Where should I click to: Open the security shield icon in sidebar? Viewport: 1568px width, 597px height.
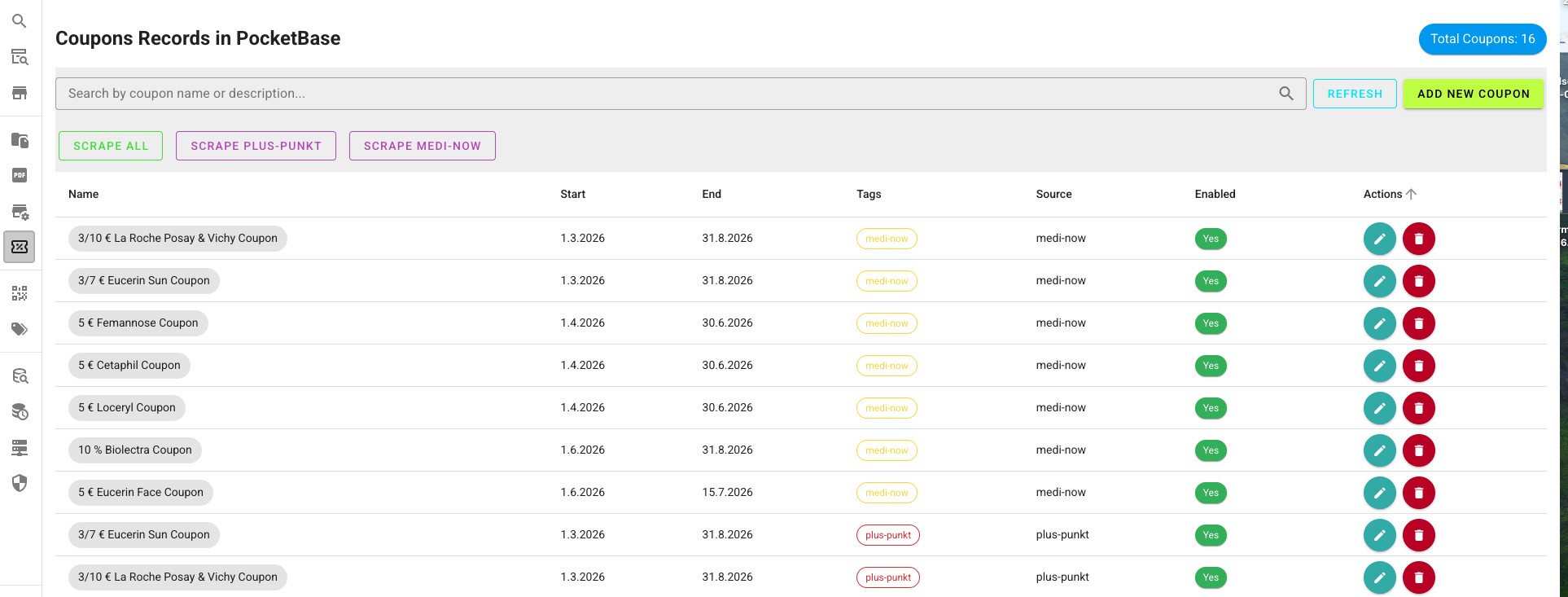(20, 483)
